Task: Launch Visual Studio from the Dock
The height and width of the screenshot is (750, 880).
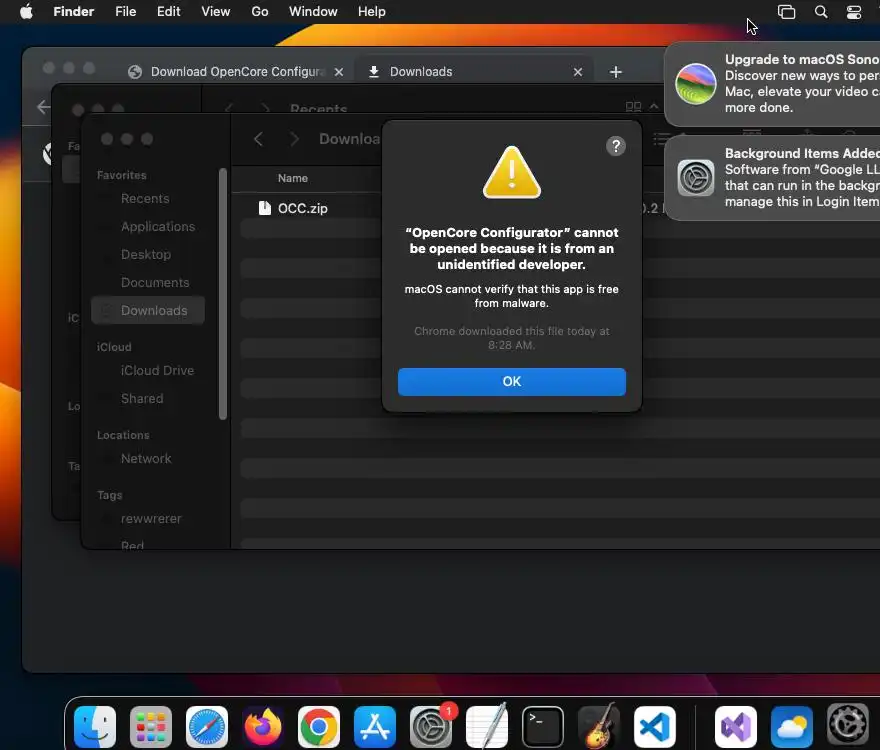Action: point(736,727)
